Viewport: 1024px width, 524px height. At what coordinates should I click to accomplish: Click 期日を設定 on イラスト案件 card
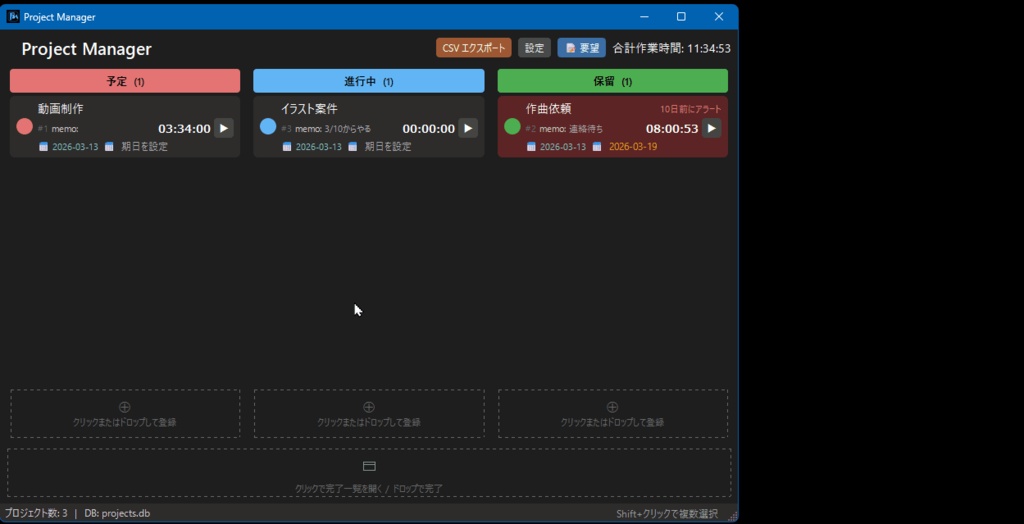click(388, 147)
